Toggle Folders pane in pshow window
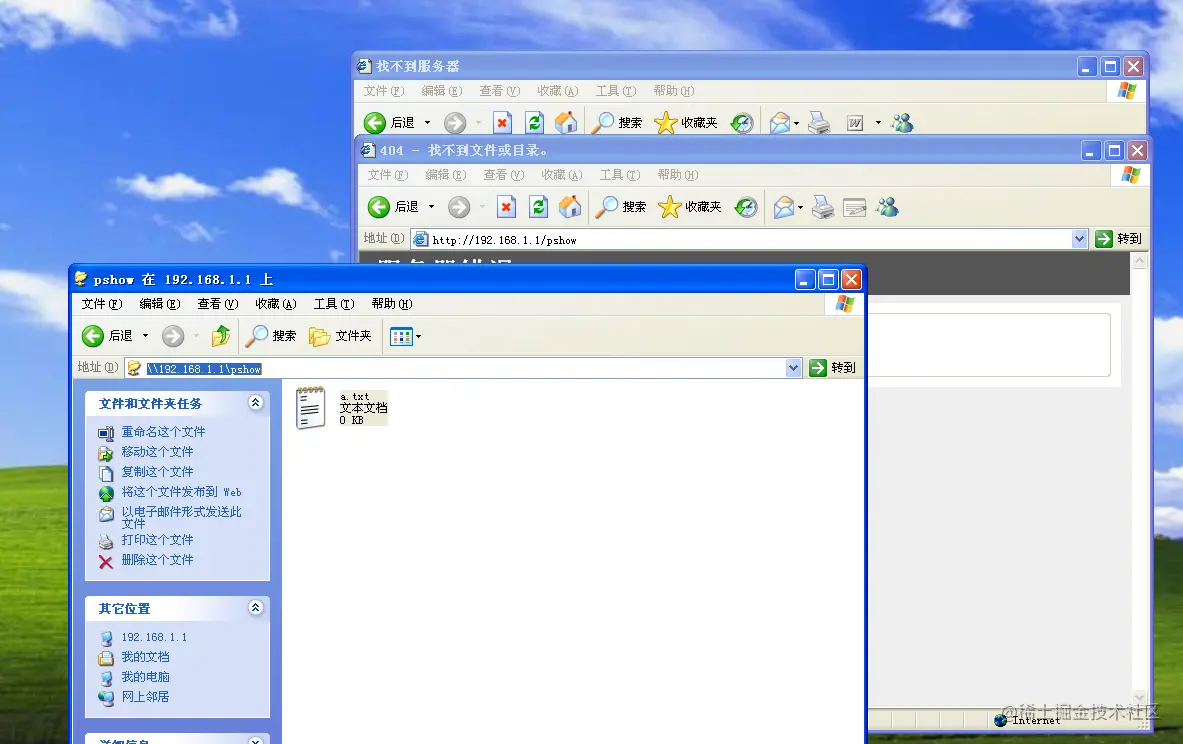Screen dimensions: 1183x744 coord(341,336)
